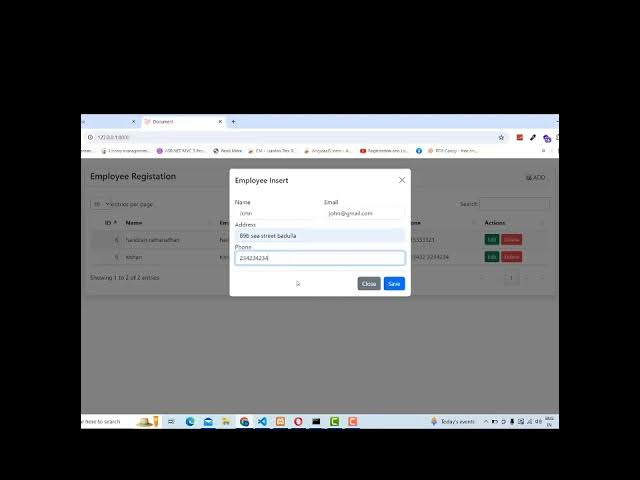Click the browser address bar
This screenshot has width=640, height=480.
(x=290, y=137)
